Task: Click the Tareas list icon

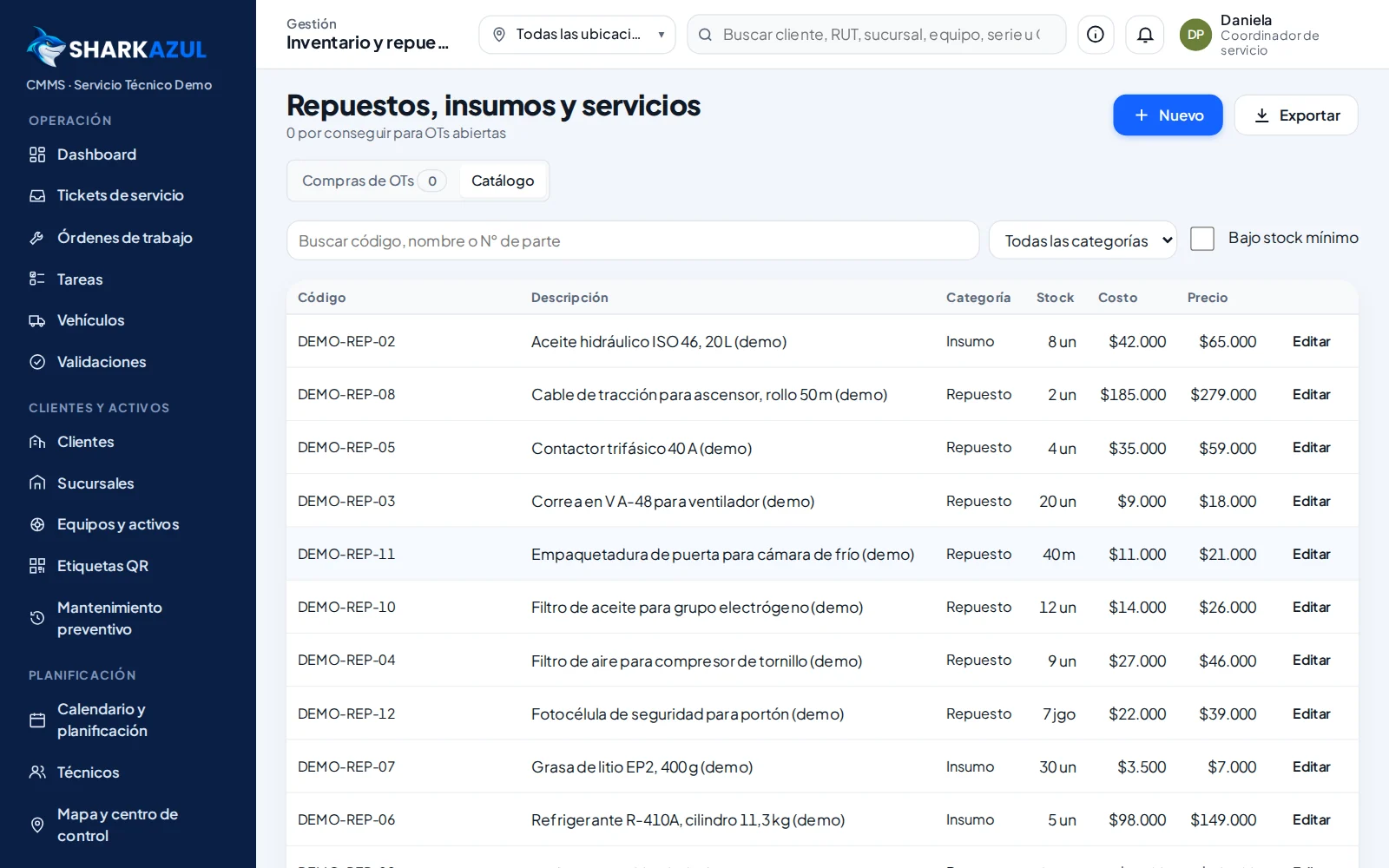Action: 37,279
